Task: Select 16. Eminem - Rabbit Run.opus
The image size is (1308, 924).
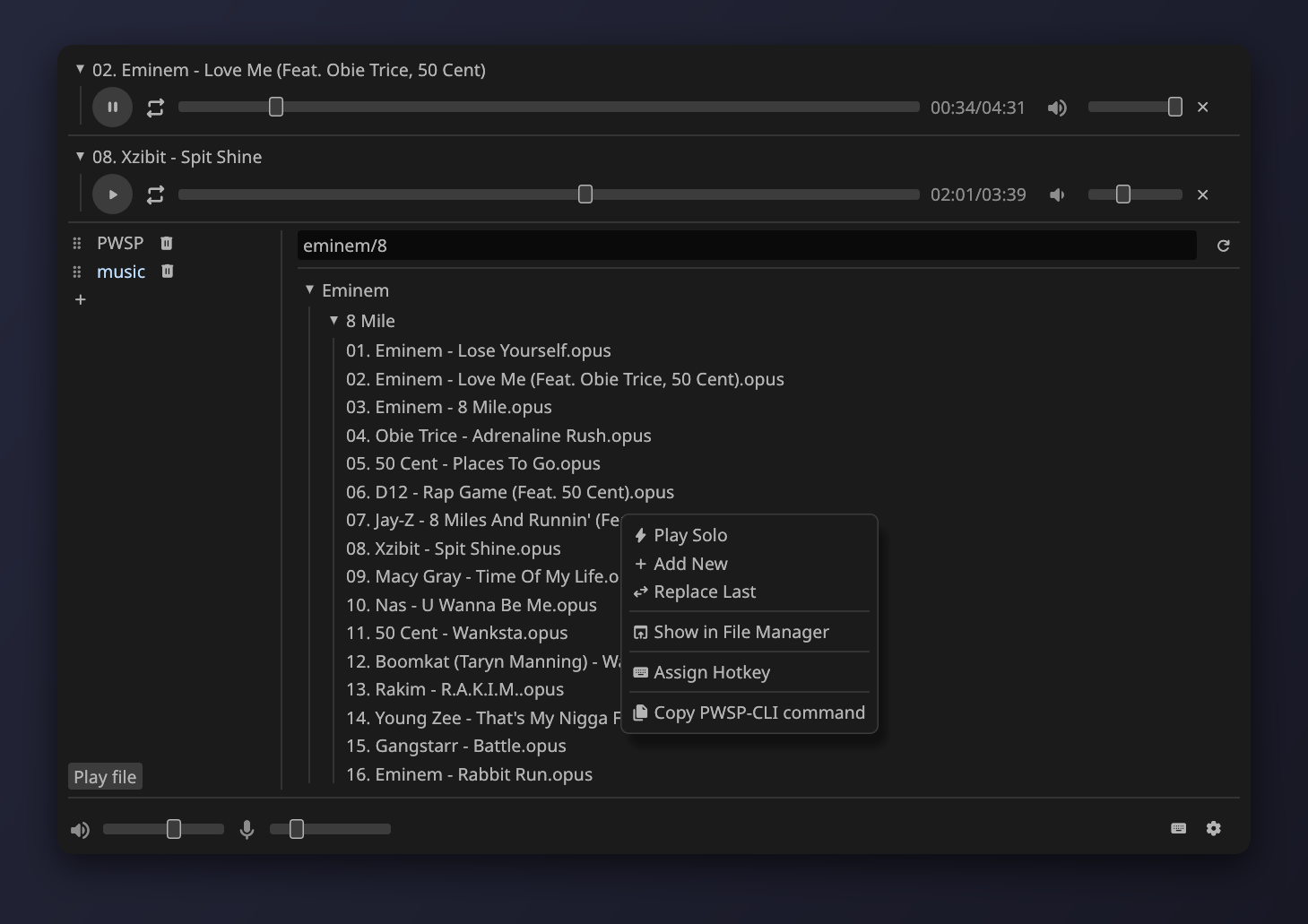Action: pyautogui.click(x=470, y=774)
